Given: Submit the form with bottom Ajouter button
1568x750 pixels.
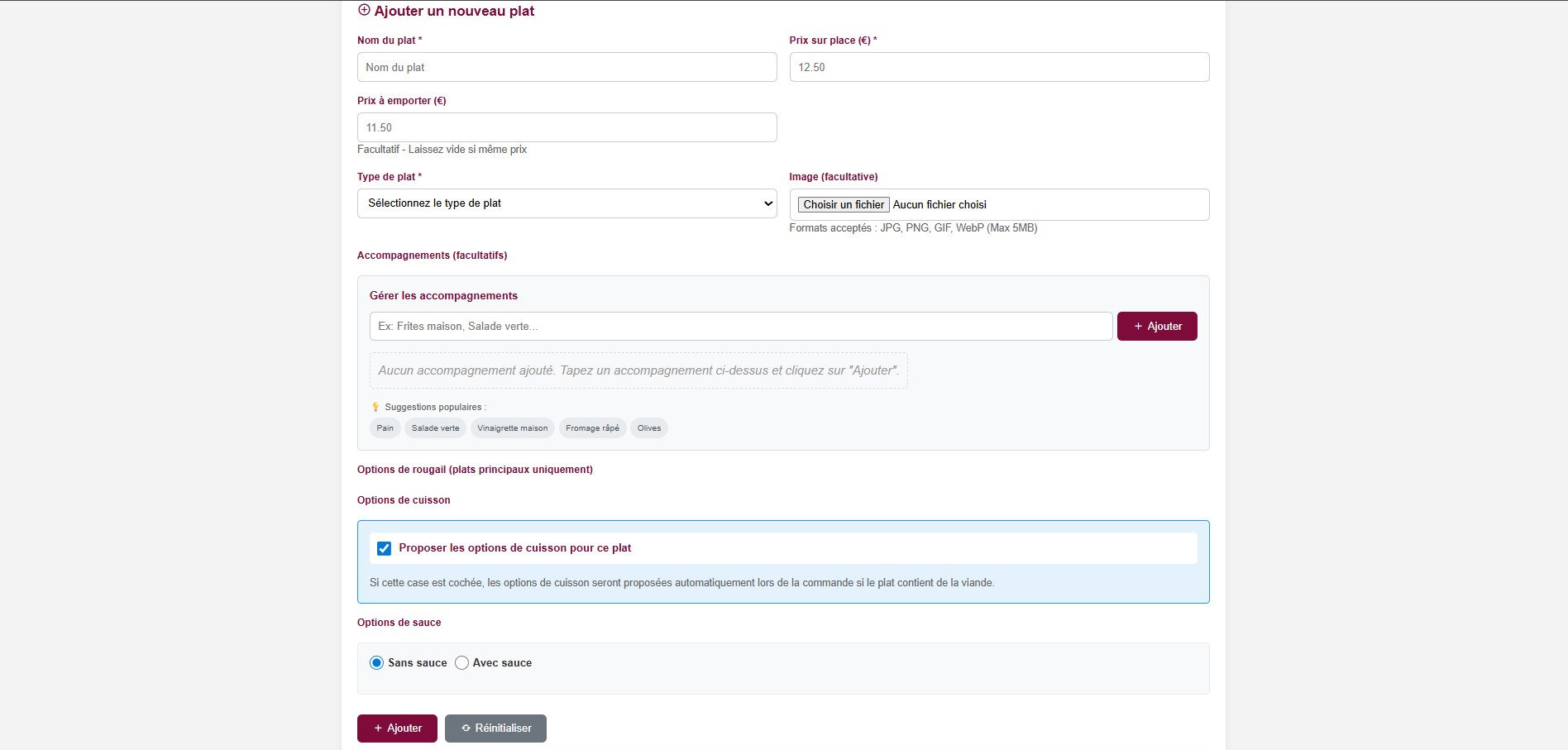Looking at the screenshot, I should coord(397,729).
